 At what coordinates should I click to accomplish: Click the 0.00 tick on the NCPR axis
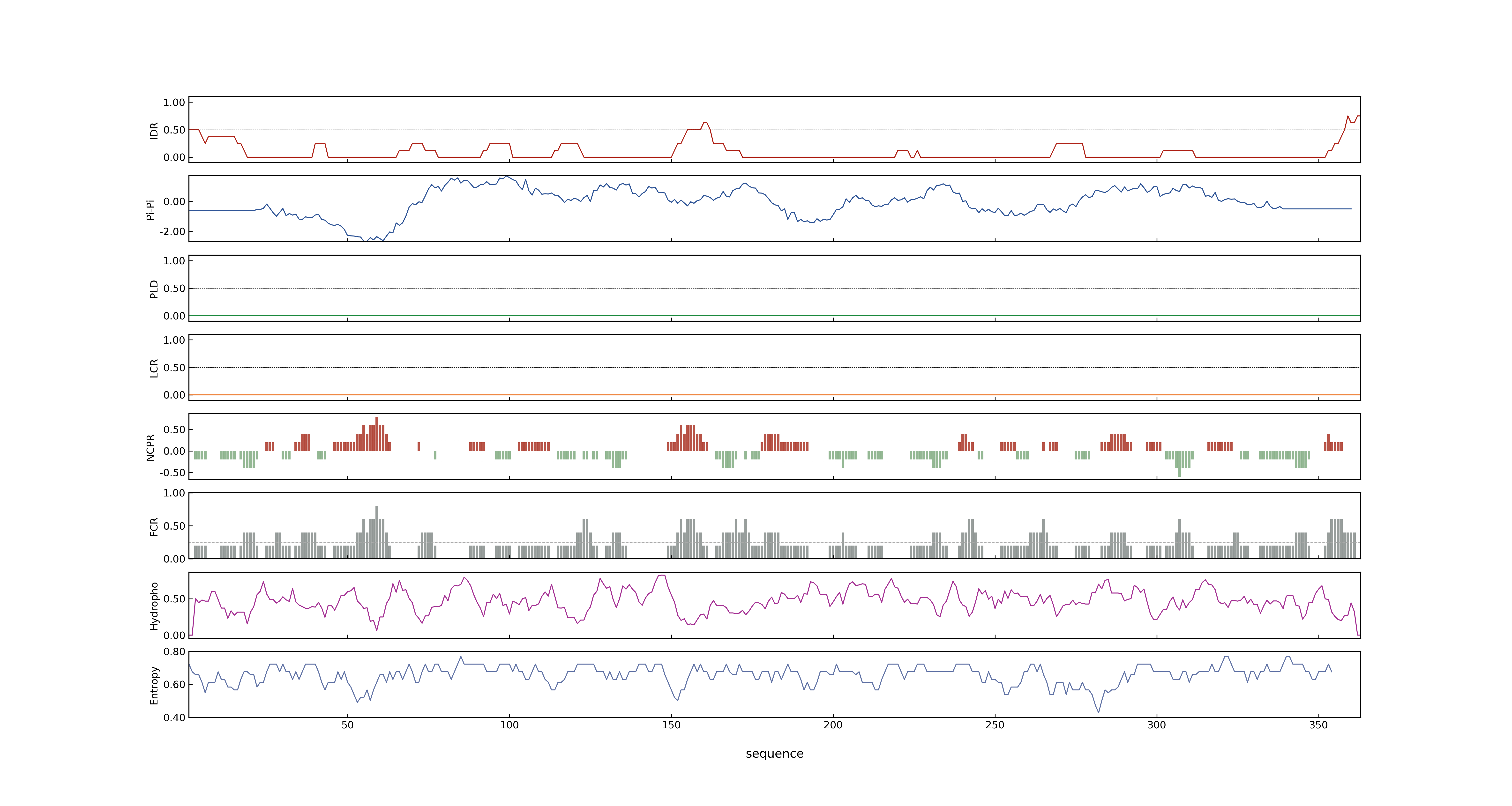[x=174, y=451]
